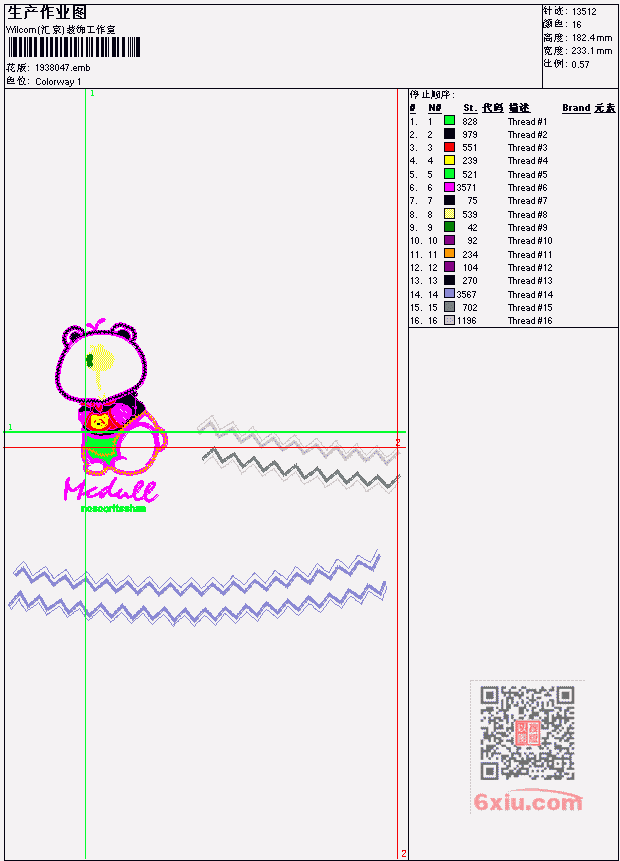Image resolution: width=620 pixels, height=861 pixels.
Task: Select stitch count '551' for thread 3
Action: pyautogui.click(x=470, y=148)
